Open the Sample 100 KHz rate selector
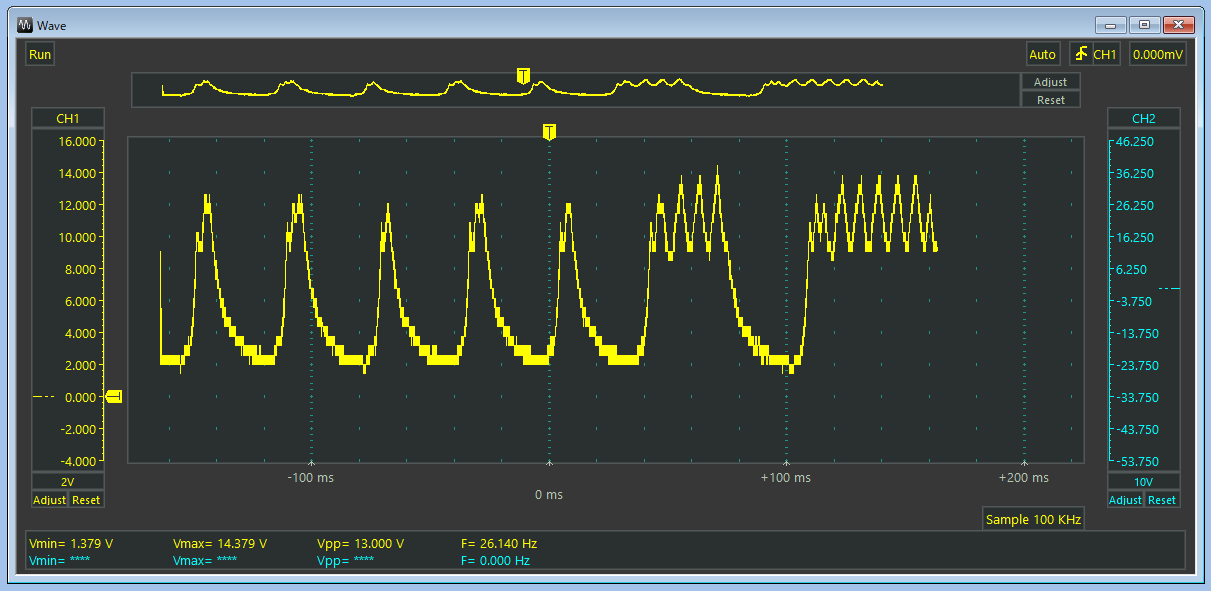Screen dimensions: 1211x591 (x=1033, y=519)
